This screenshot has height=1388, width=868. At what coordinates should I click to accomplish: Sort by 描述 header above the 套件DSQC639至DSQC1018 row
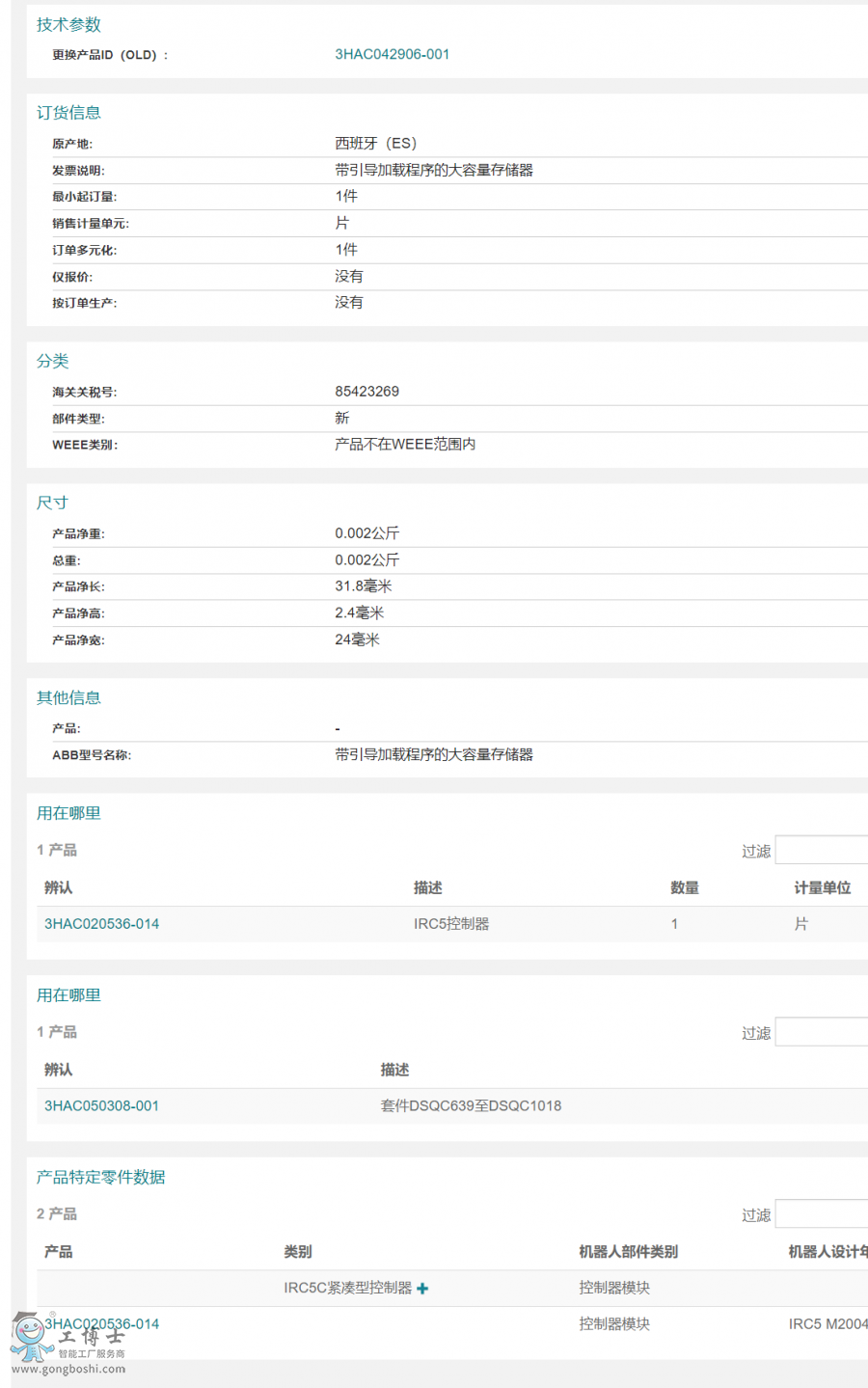[x=394, y=1070]
